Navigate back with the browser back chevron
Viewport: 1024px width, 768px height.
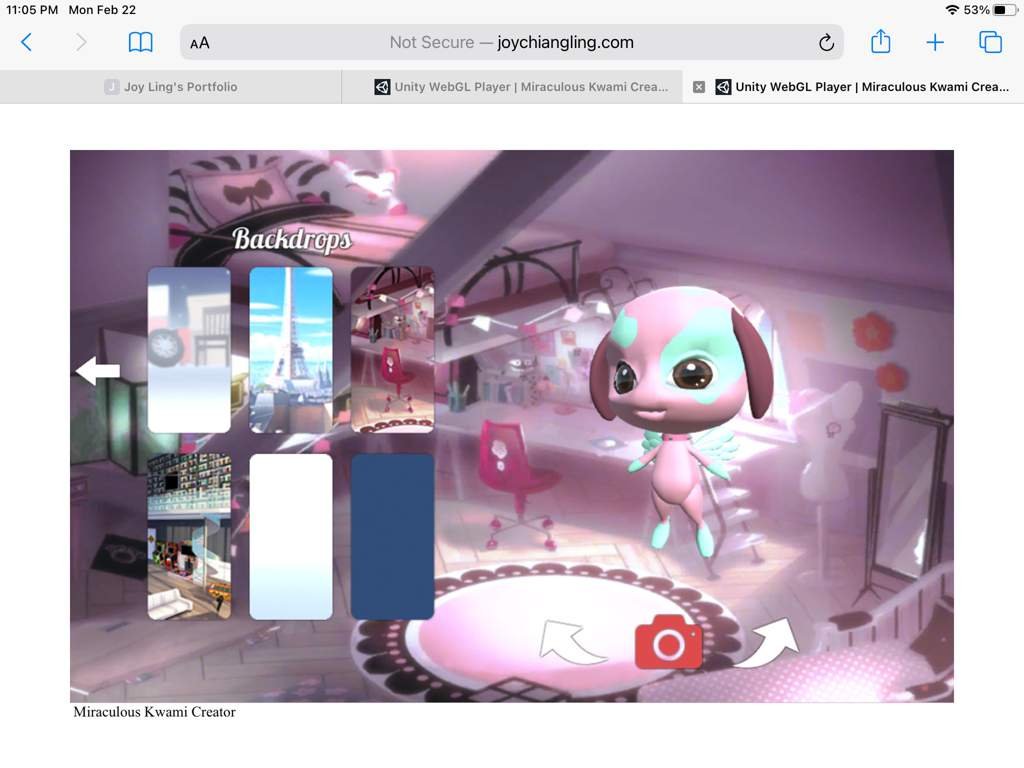pyautogui.click(x=27, y=42)
